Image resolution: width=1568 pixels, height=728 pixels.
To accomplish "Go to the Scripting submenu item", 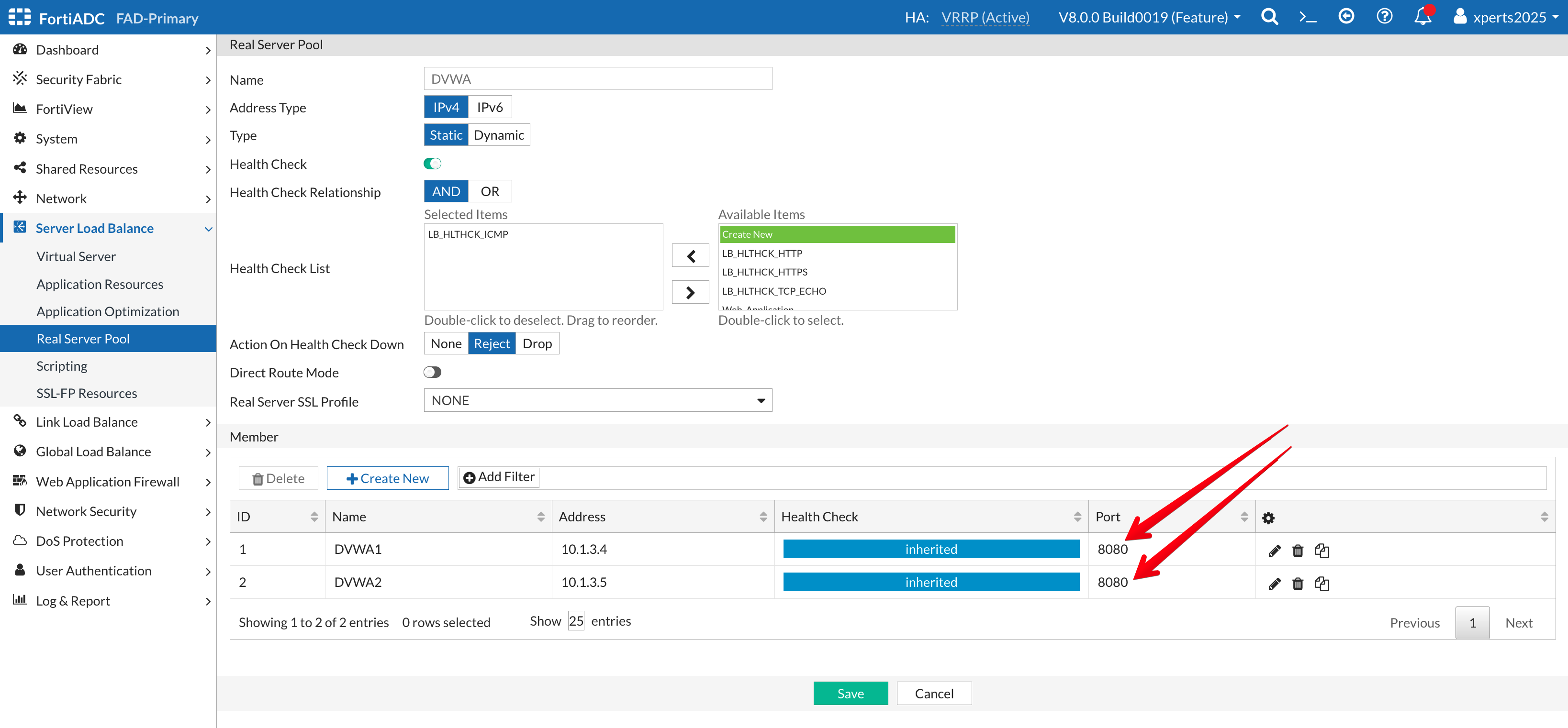I will point(61,366).
